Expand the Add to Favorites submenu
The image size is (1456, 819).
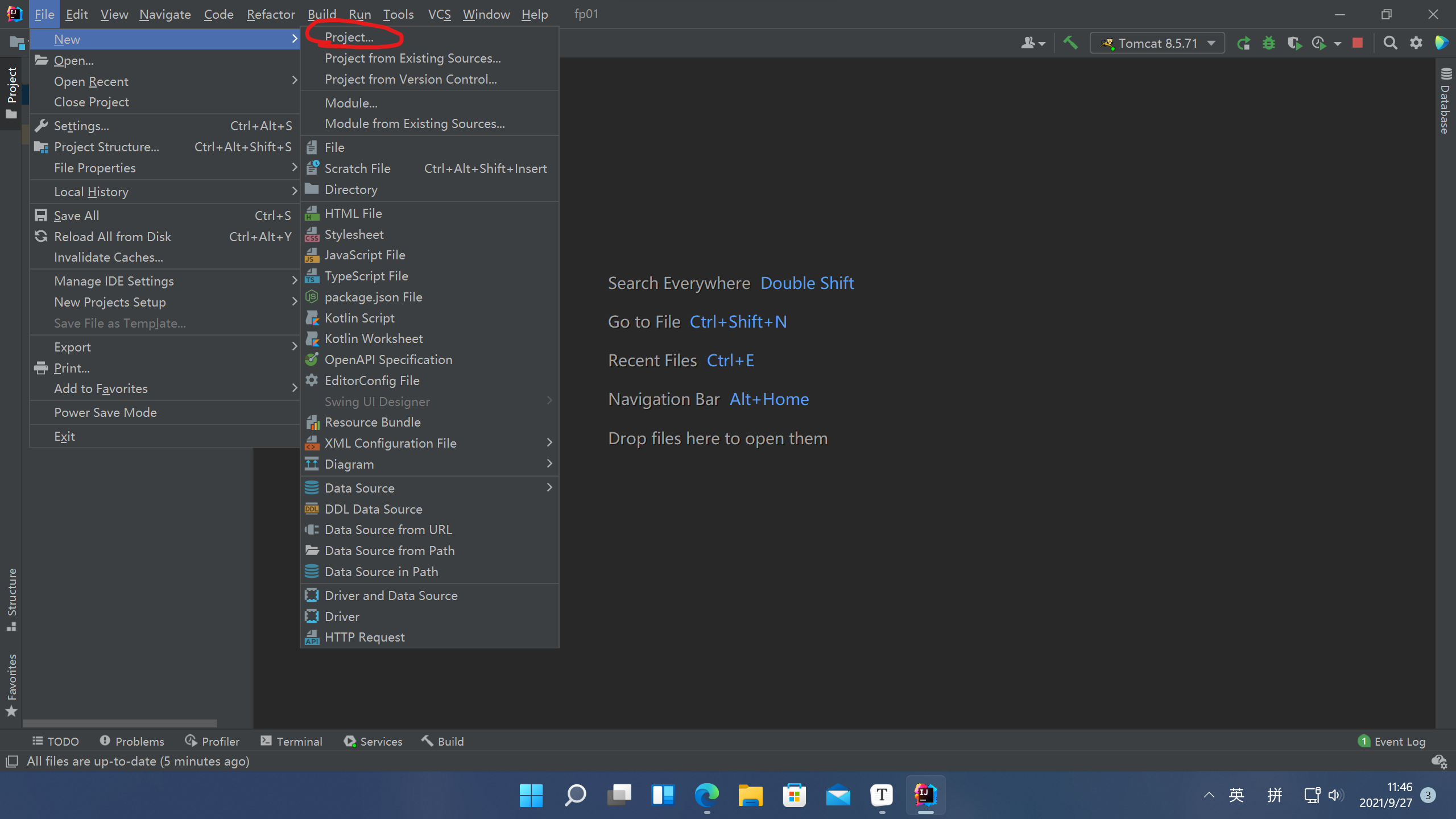tap(165, 388)
